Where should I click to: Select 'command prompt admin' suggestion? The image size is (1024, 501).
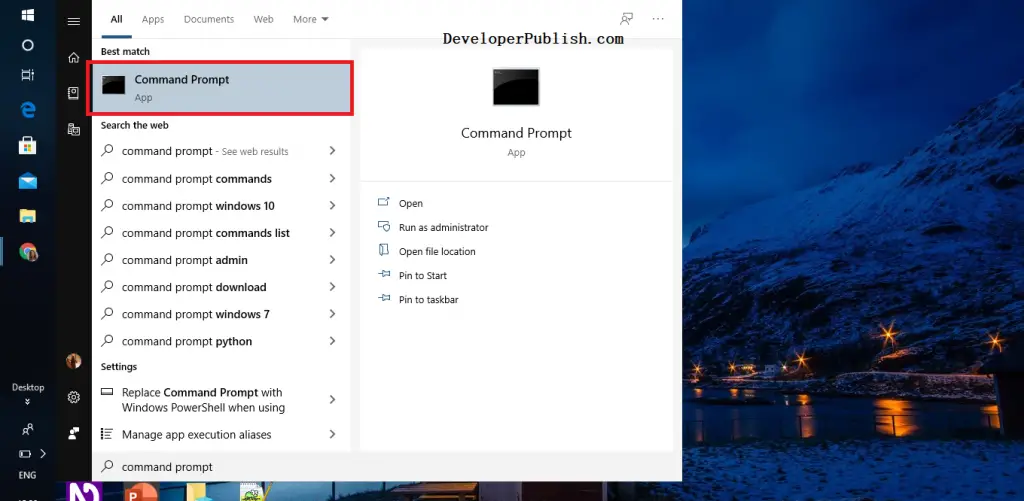coord(220,260)
